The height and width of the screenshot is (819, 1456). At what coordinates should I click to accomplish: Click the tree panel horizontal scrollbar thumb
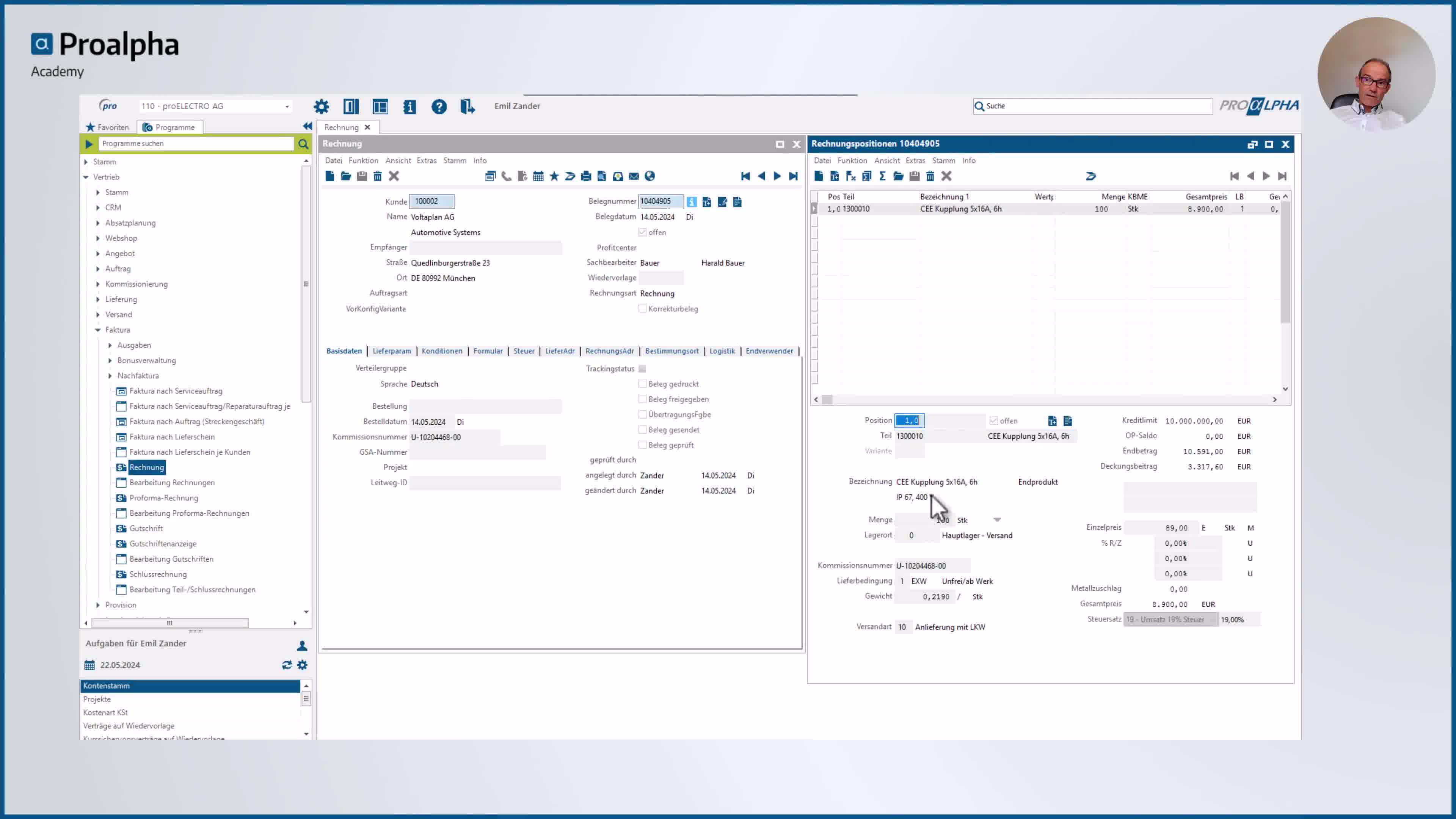tap(169, 623)
